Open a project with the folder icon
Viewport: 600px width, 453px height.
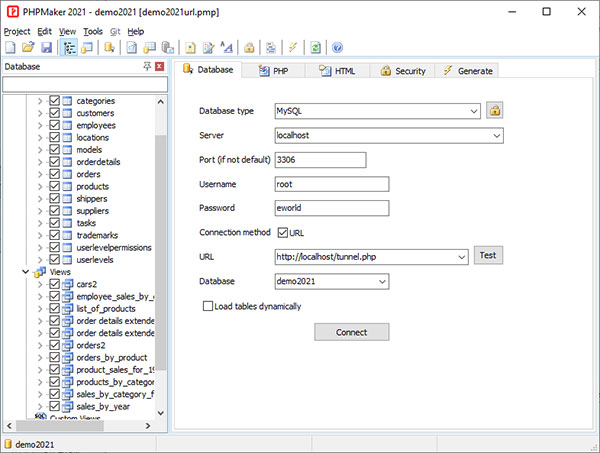[x=27, y=47]
